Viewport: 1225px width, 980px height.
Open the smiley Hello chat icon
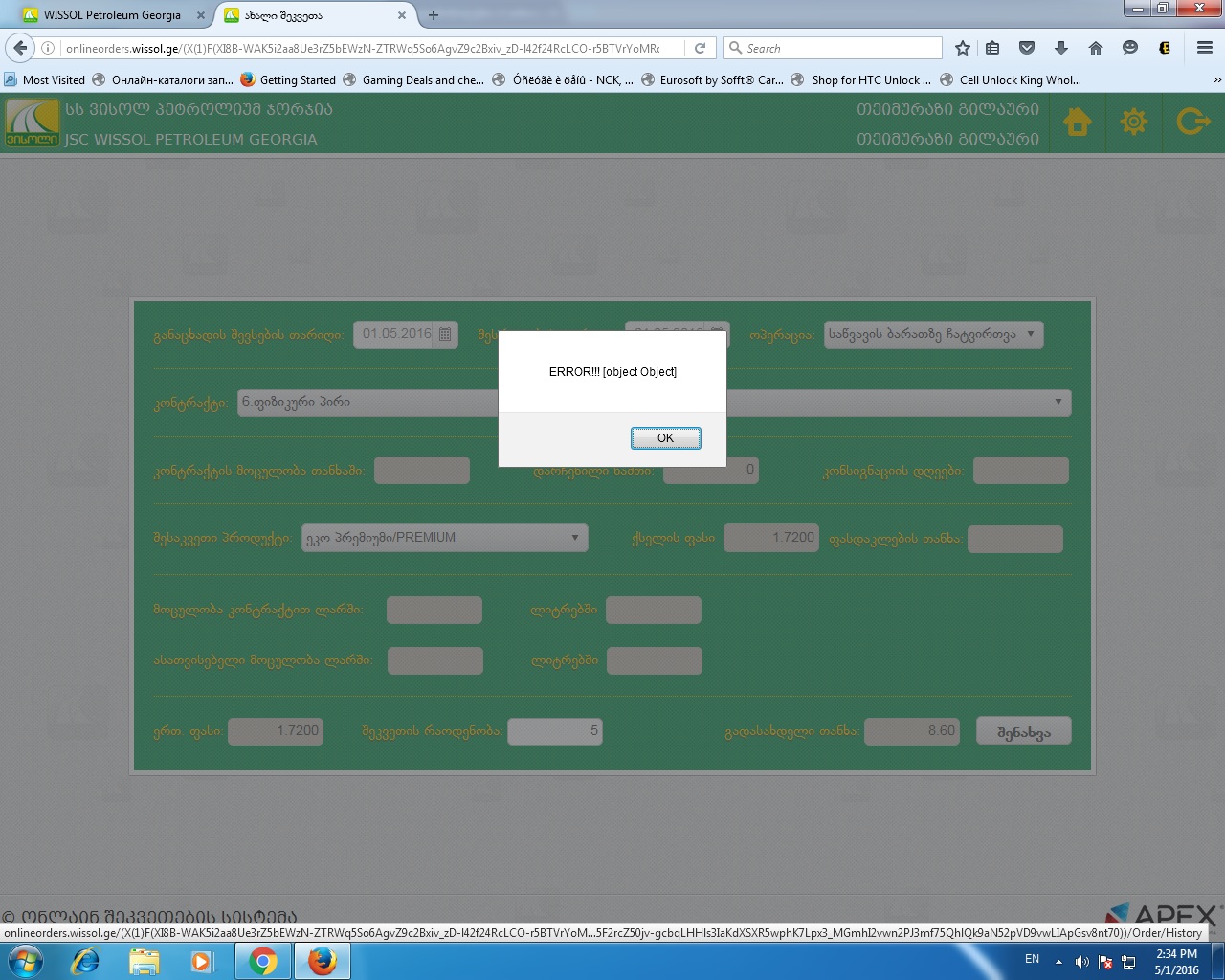tap(1130, 48)
